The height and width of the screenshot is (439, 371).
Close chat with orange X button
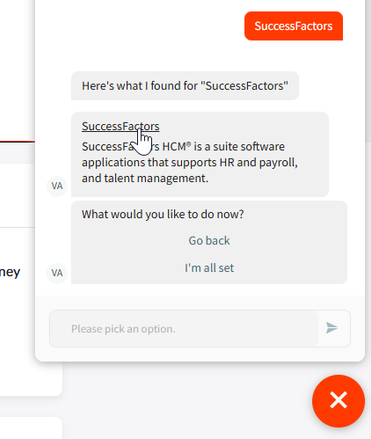point(338,400)
